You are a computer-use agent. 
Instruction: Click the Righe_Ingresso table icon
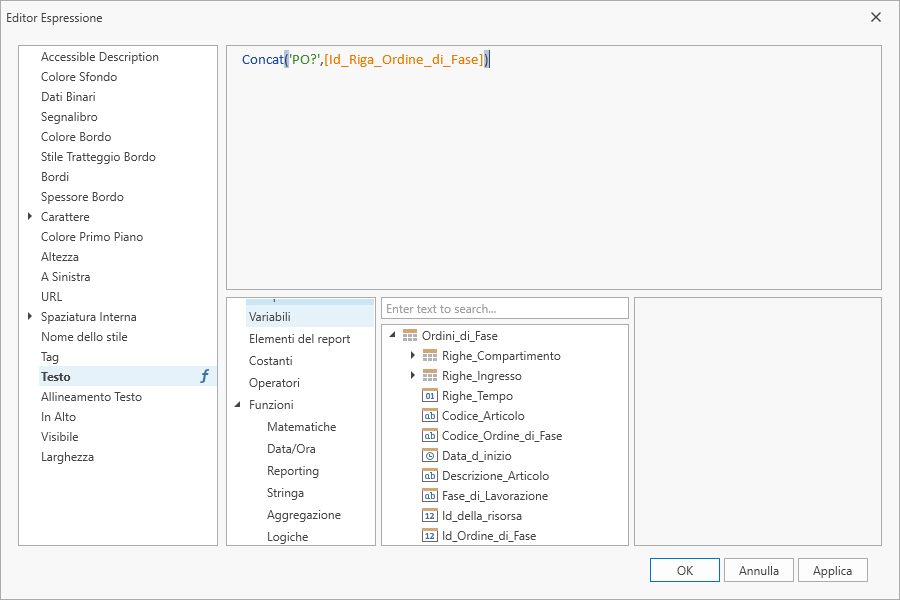click(430, 376)
